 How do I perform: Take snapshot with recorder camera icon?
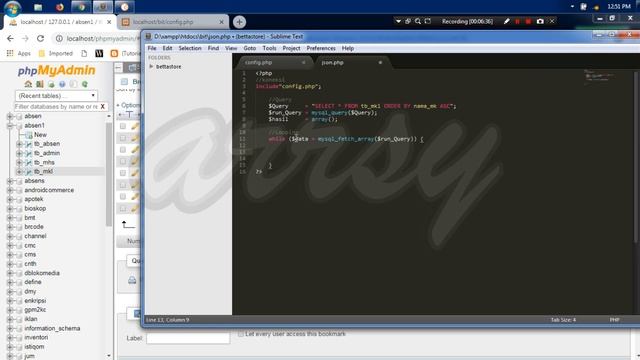[x=540, y=21]
